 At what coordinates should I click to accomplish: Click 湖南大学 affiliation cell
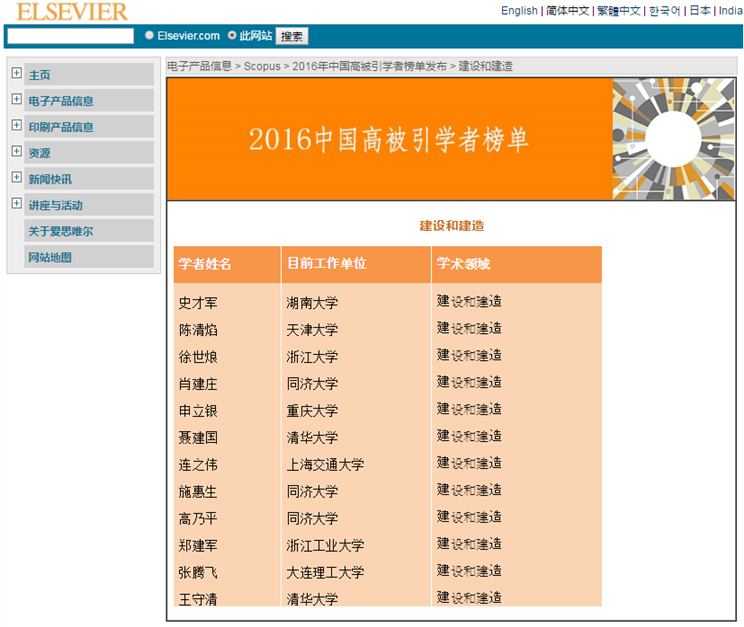(x=312, y=303)
